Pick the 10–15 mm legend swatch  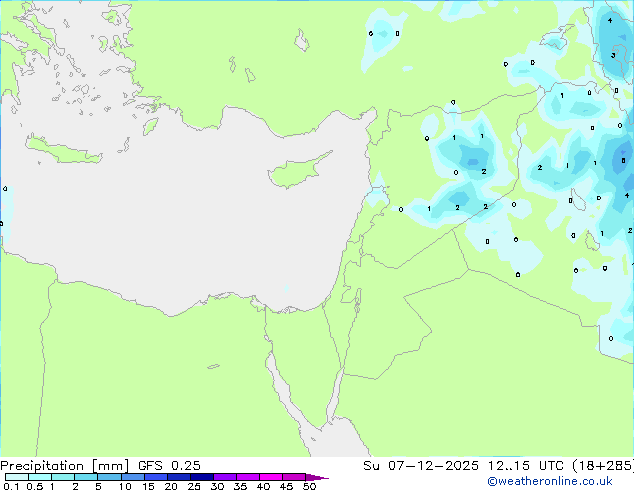(132, 477)
